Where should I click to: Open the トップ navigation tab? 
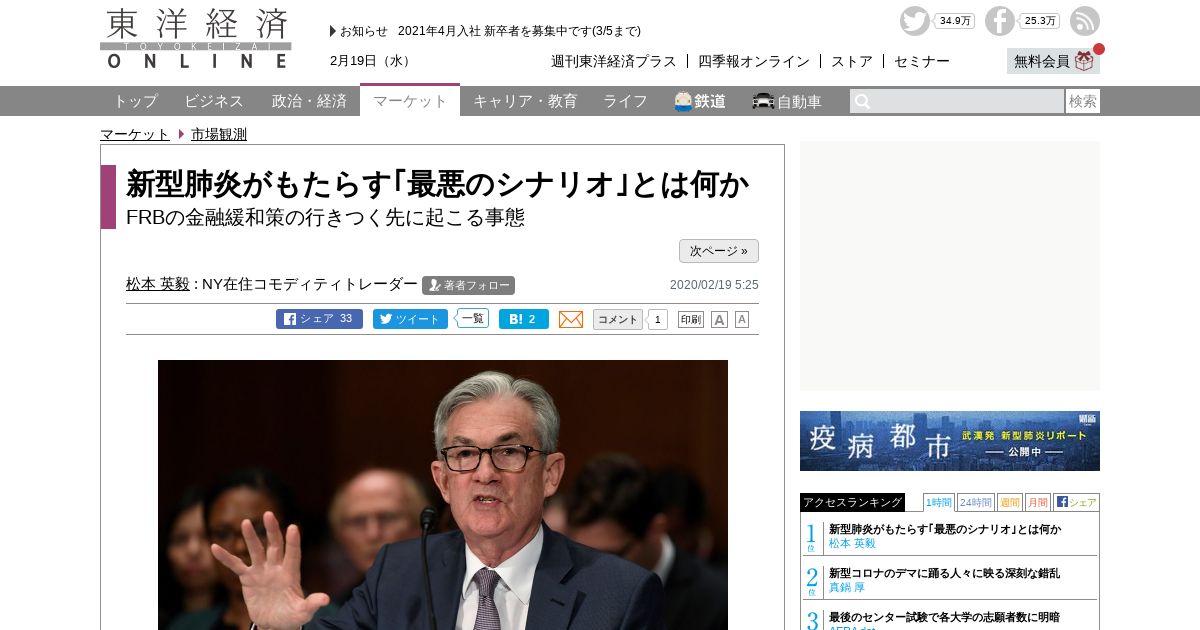tap(135, 101)
